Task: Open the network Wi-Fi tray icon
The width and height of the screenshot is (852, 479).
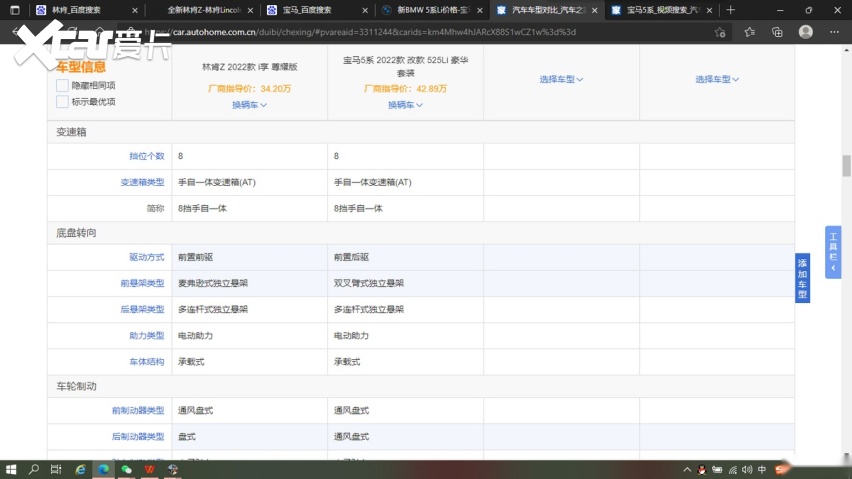Action: click(x=733, y=470)
